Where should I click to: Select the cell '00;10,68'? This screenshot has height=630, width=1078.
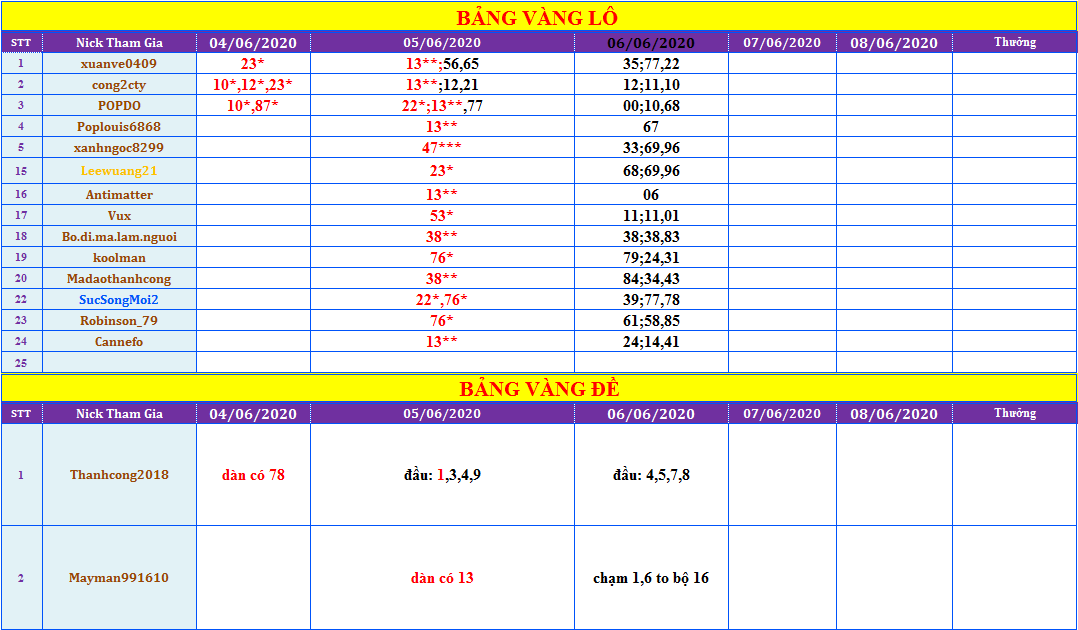pyautogui.click(x=651, y=106)
